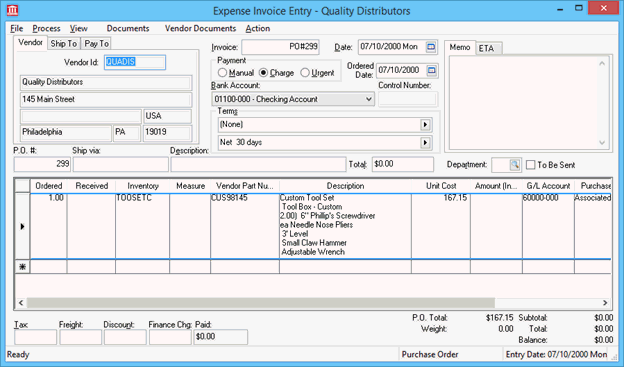Click the right arrow on horizontal scrollbar
Screen dimensions: 624x367
click(x=605, y=303)
